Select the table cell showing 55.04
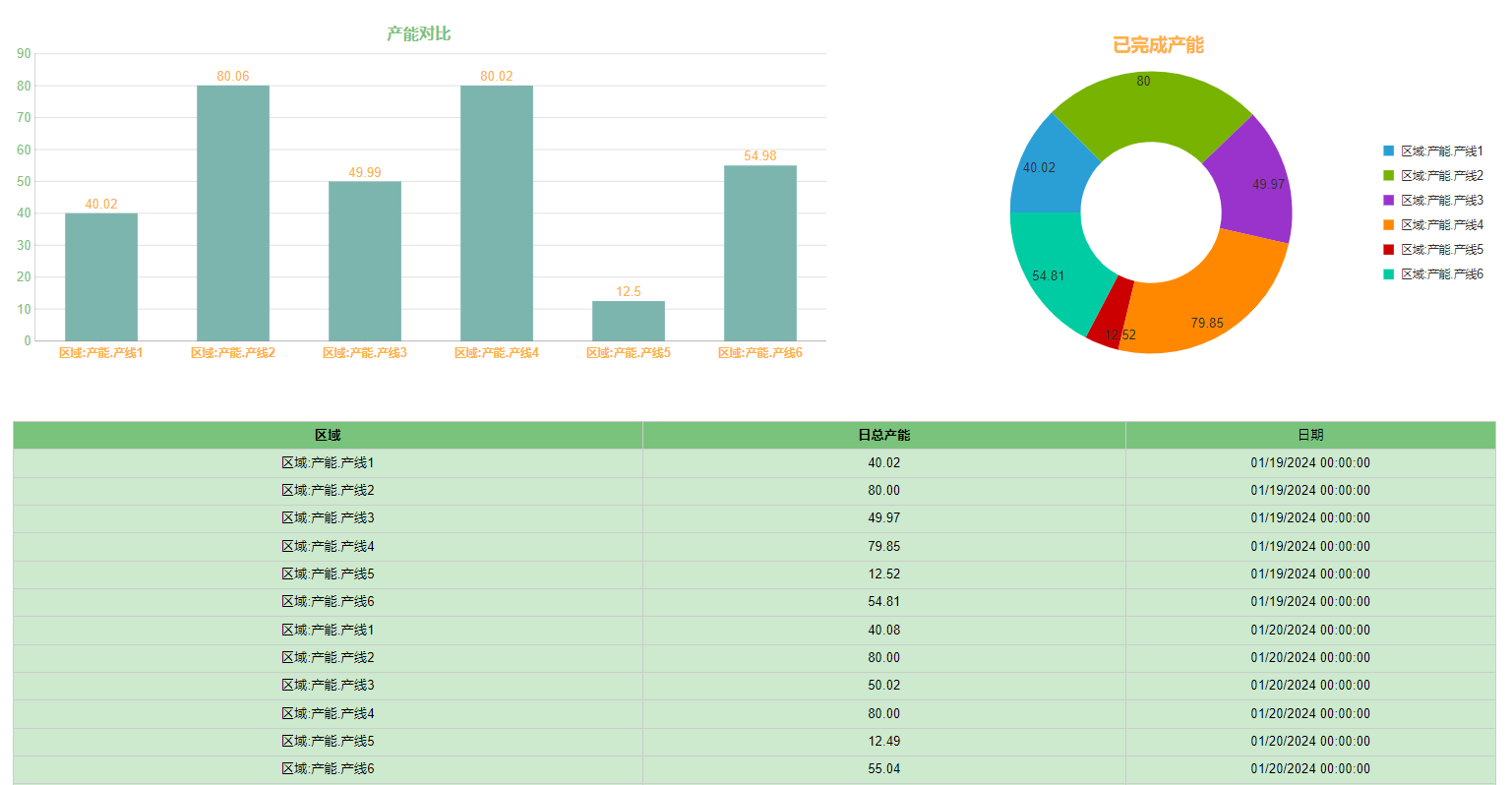 click(x=883, y=769)
